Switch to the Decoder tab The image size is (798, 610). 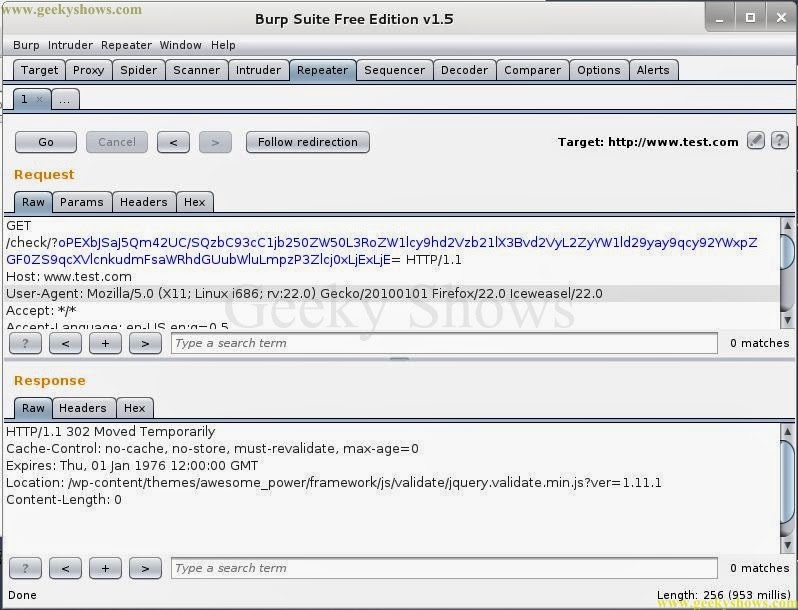tap(464, 70)
